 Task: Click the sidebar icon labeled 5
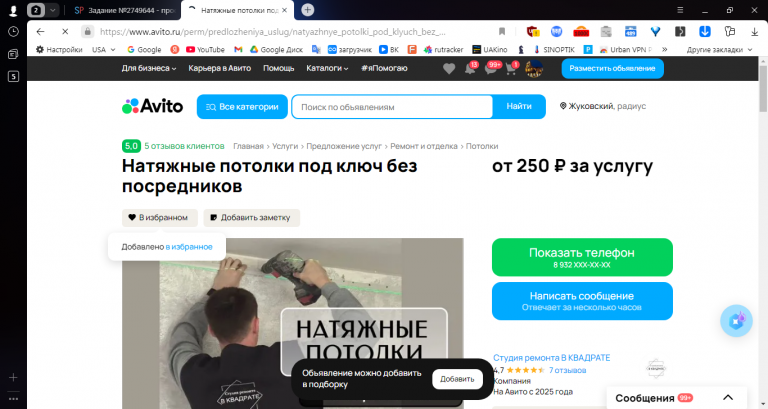13,76
